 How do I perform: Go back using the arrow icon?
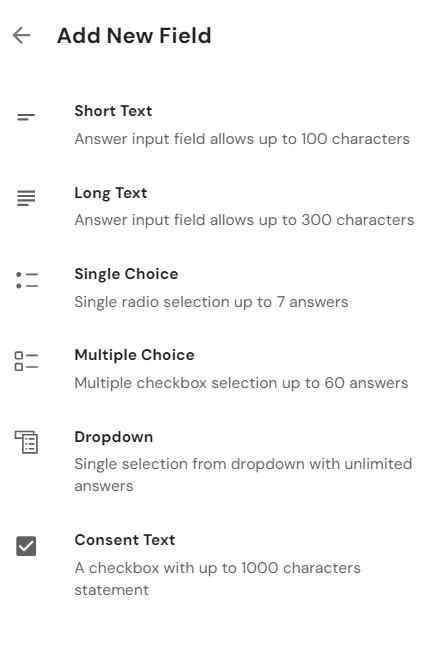click(21, 35)
